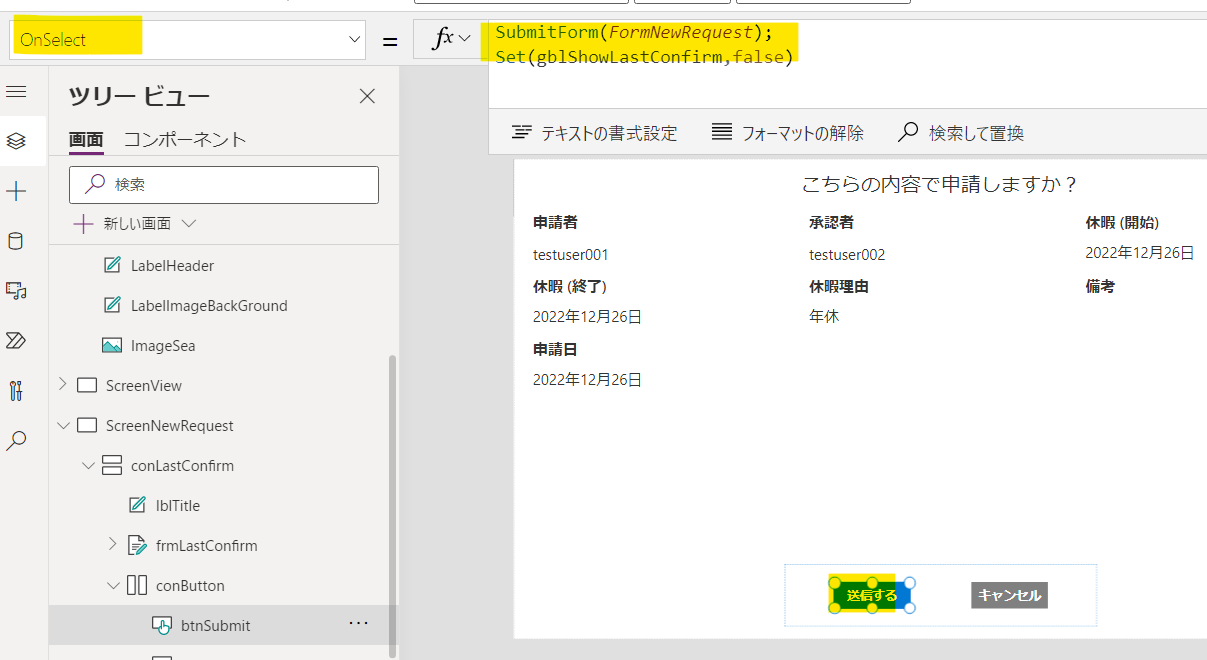This screenshot has width=1207, height=660.
Task: Select the 申請者 field label
Action: [x=555, y=223]
